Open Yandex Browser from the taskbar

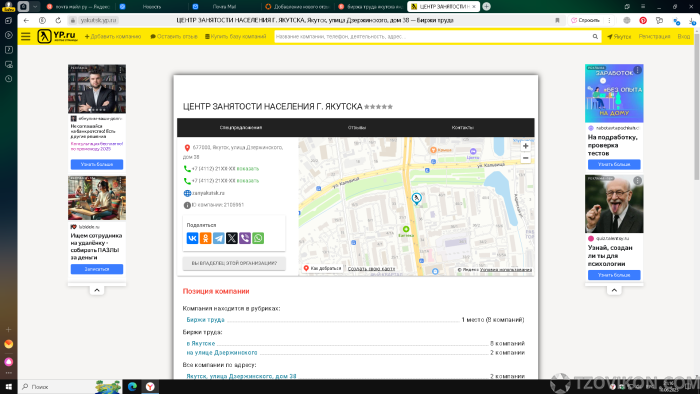tap(150, 387)
